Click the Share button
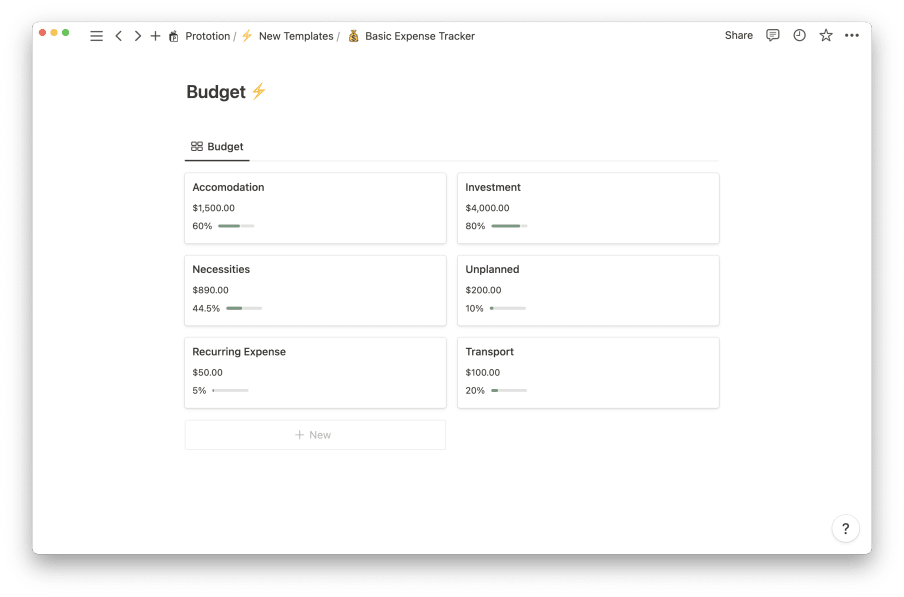 click(739, 35)
